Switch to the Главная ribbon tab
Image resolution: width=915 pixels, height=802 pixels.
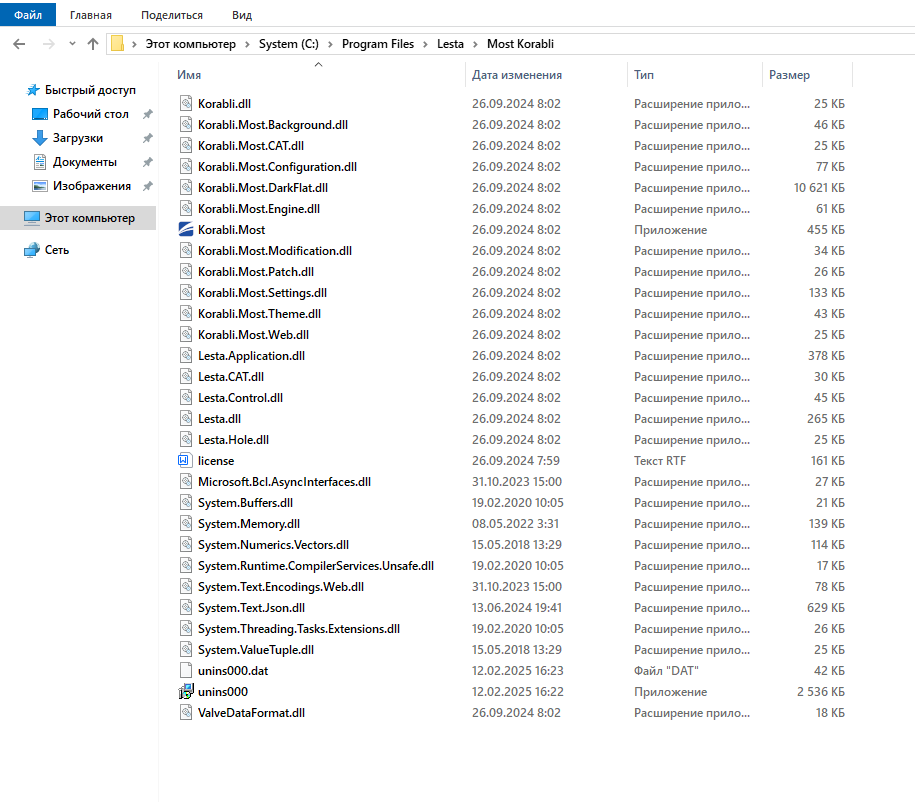(x=90, y=15)
